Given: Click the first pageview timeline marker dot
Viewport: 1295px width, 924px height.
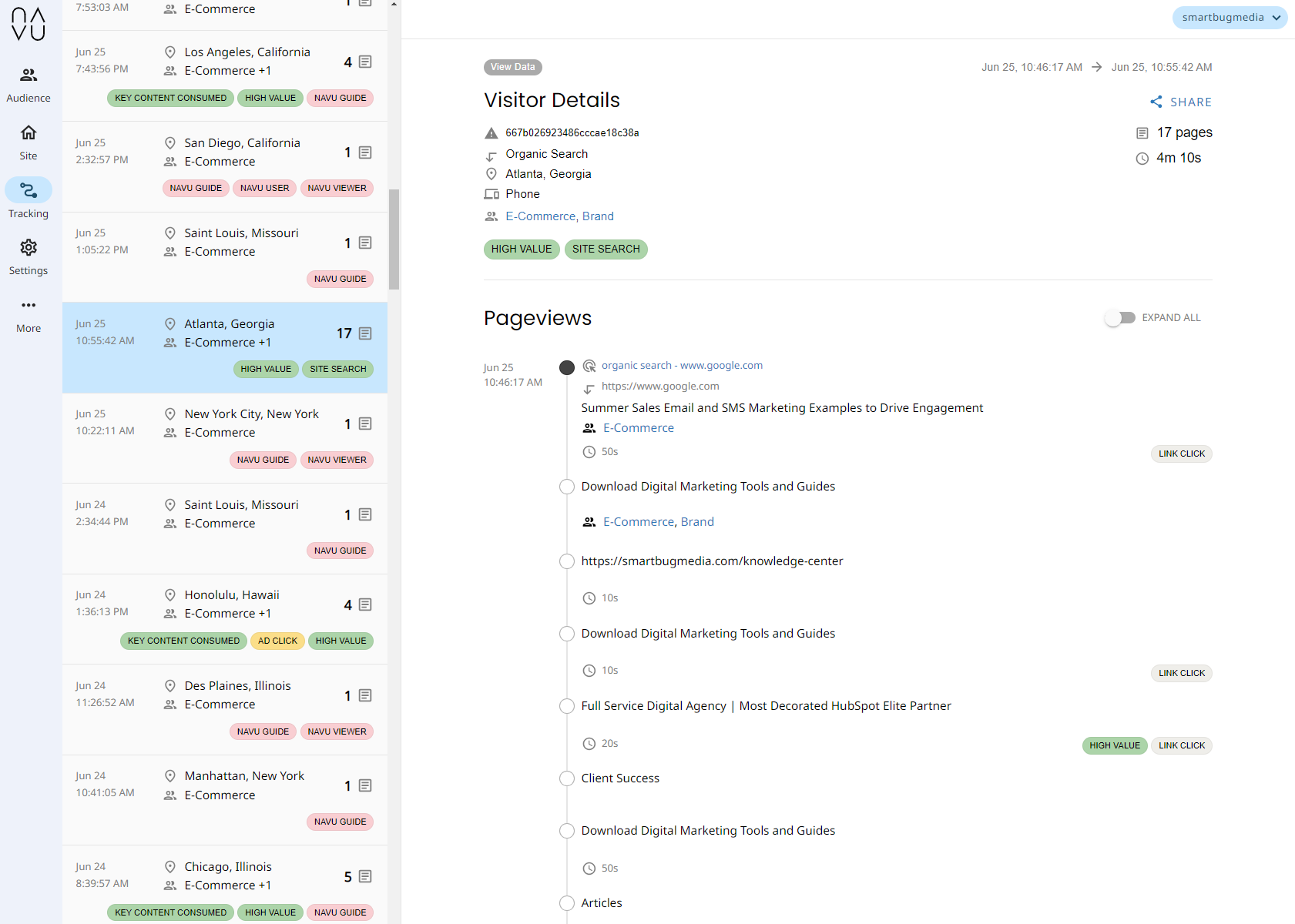Looking at the screenshot, I should point(567,367).
